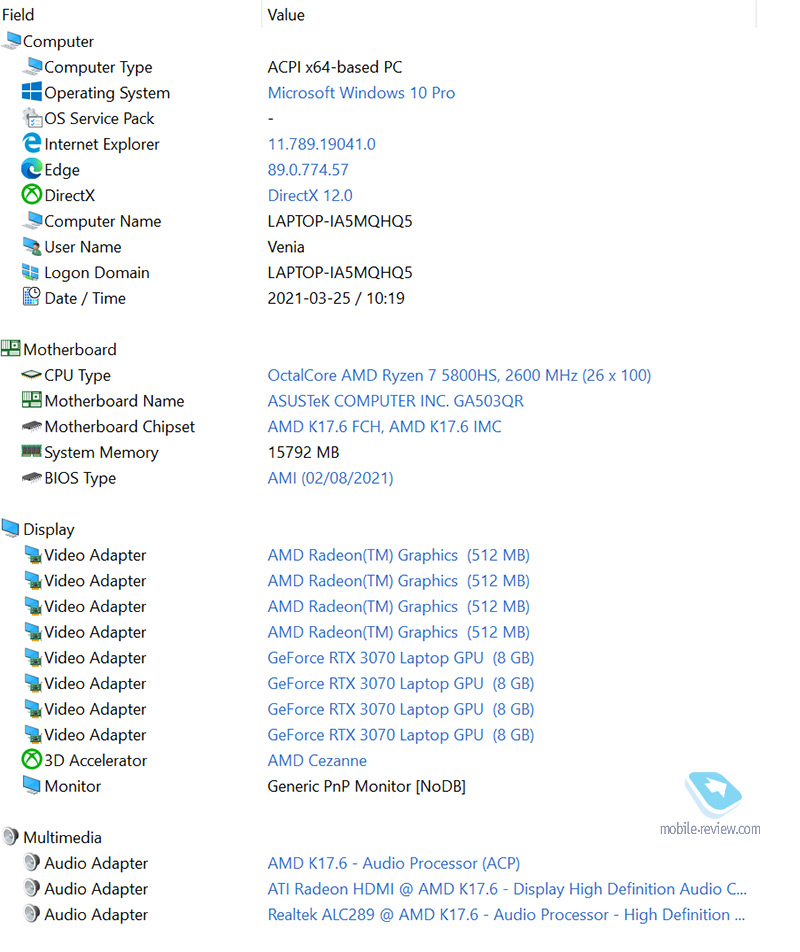Click the CPU Type chip icon
Image resolution: width=800 pixels, height=952 pixels.
[32, 375]
